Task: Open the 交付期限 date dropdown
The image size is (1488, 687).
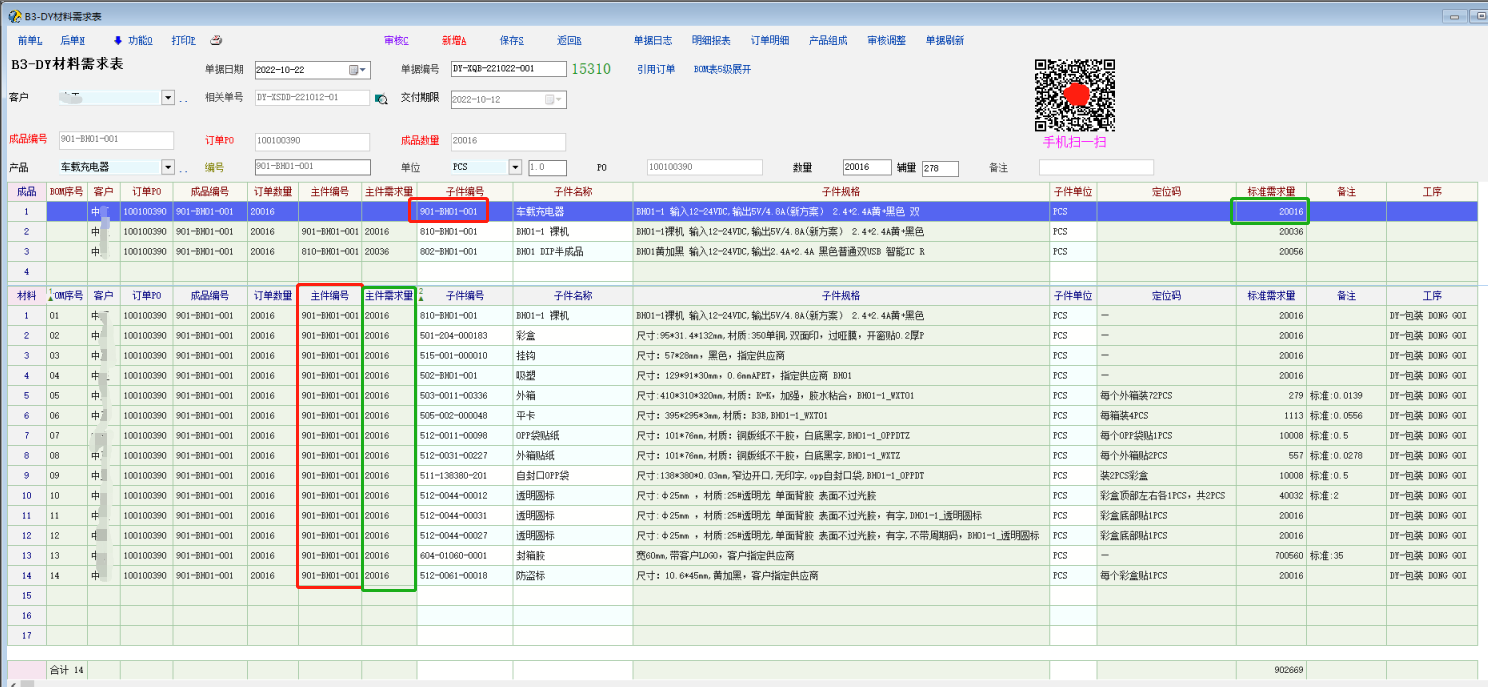Action: (553, 100)
